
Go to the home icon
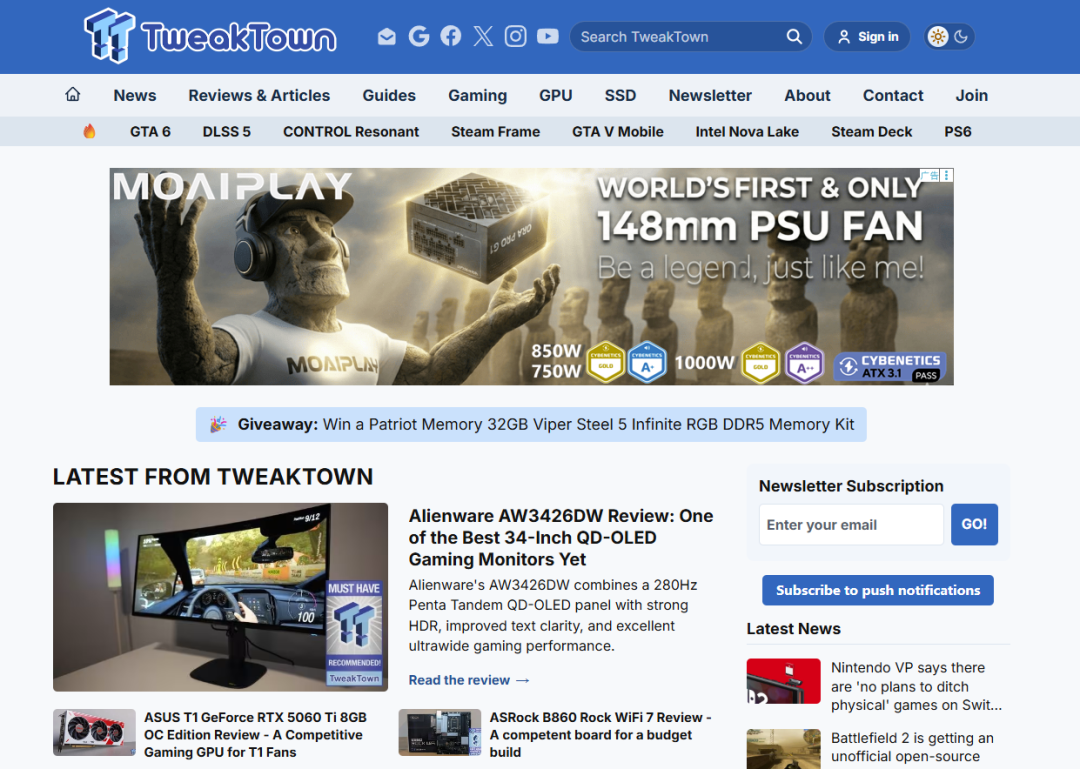[73, 94]
